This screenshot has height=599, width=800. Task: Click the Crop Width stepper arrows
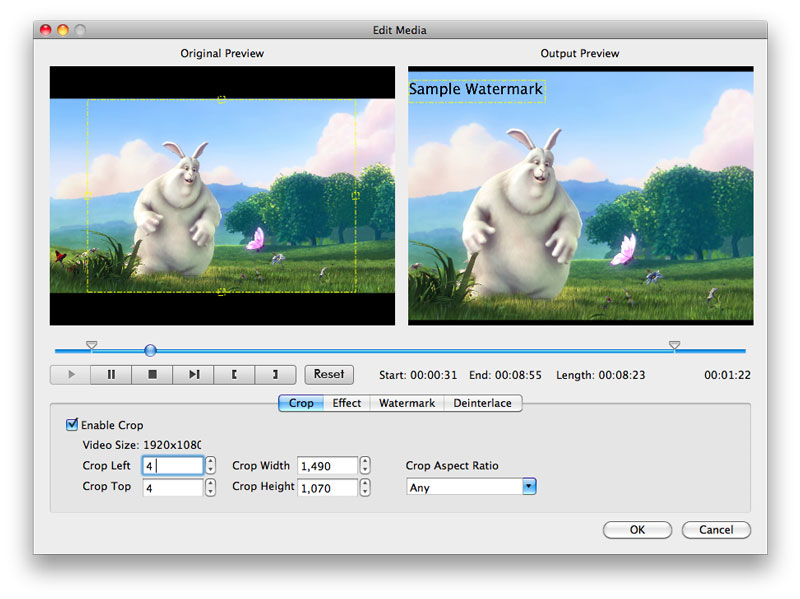tap(365, 466)
